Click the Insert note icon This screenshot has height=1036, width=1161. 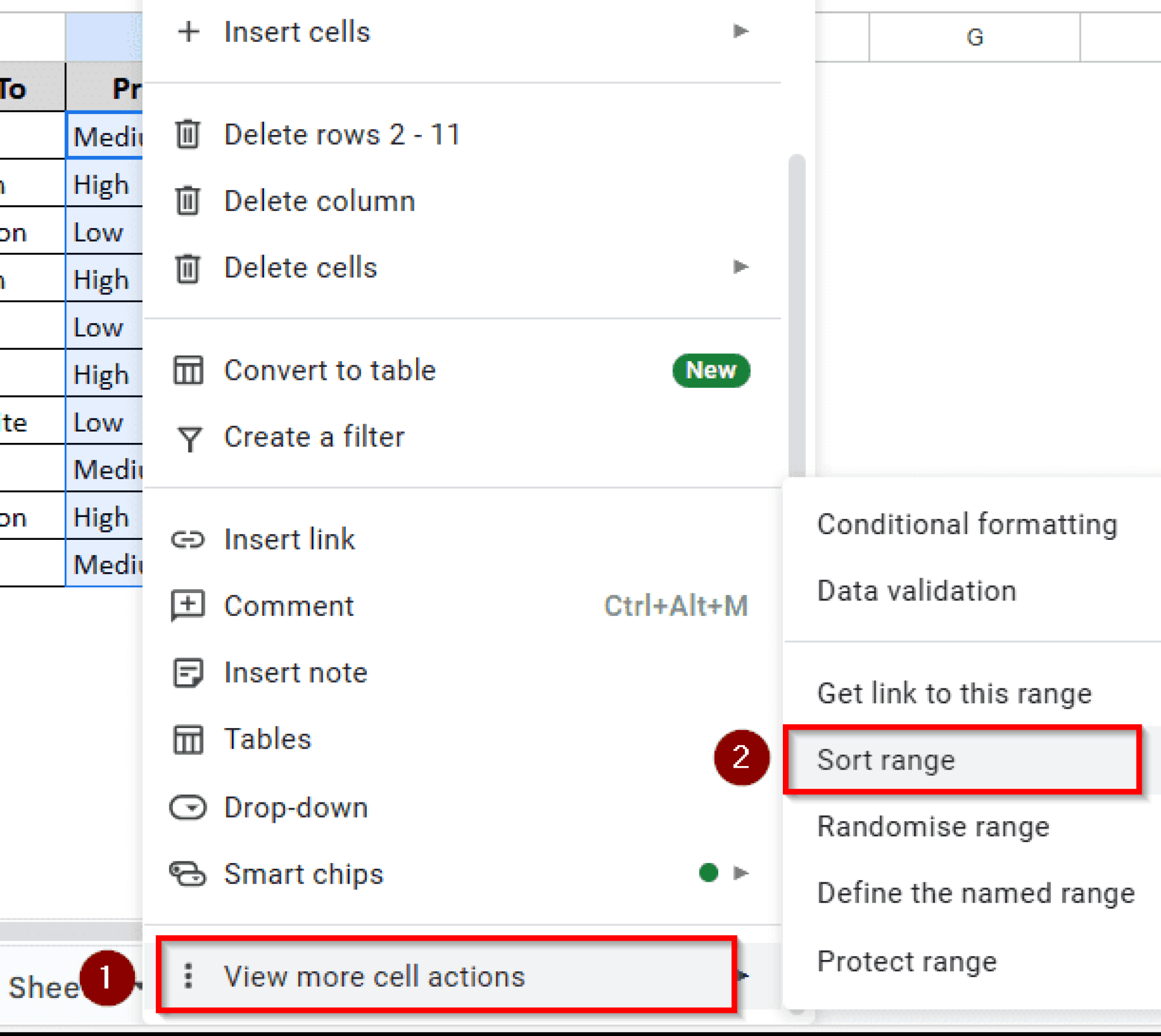click(188, 673)
